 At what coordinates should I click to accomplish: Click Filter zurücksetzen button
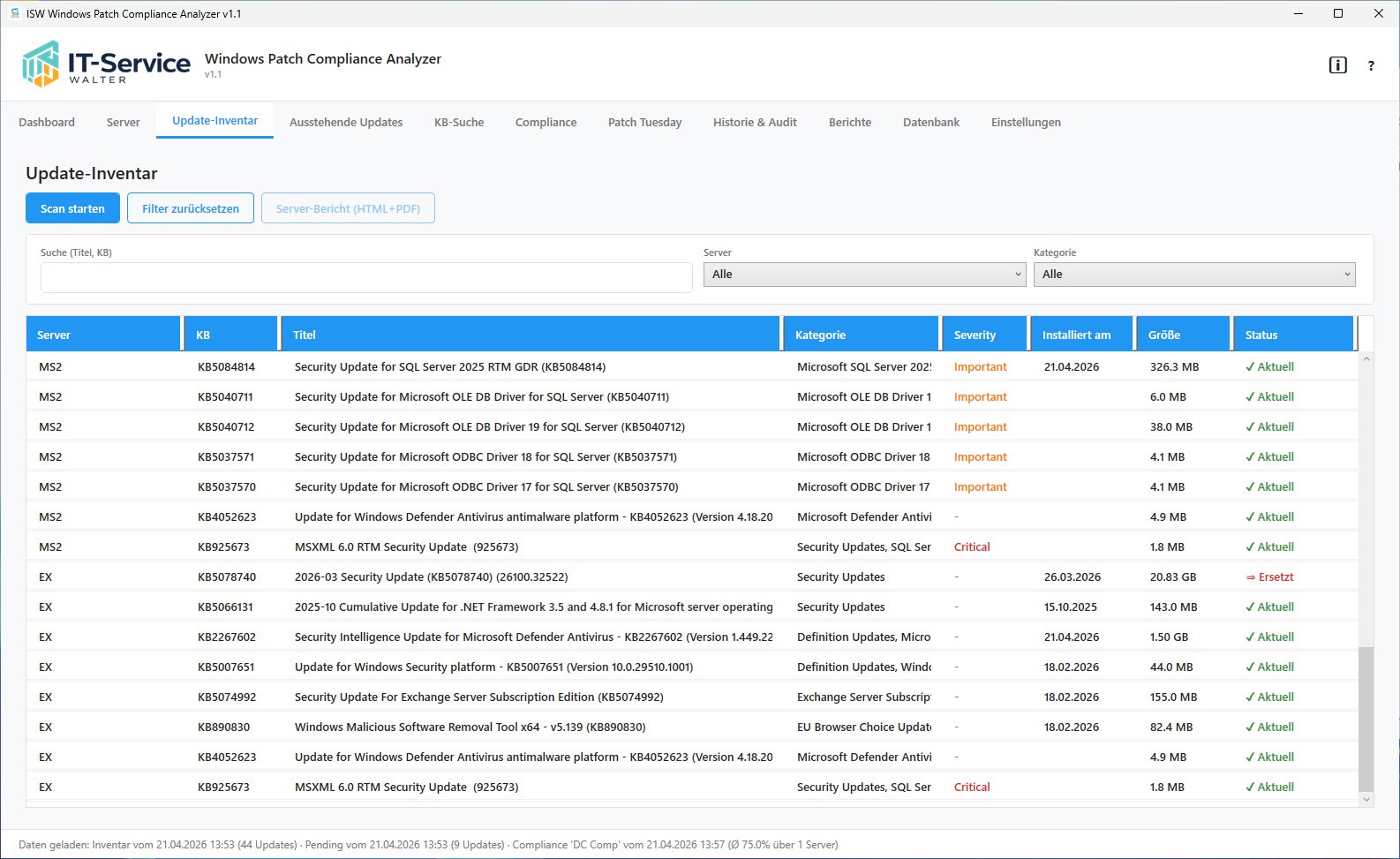pos(191,208)
